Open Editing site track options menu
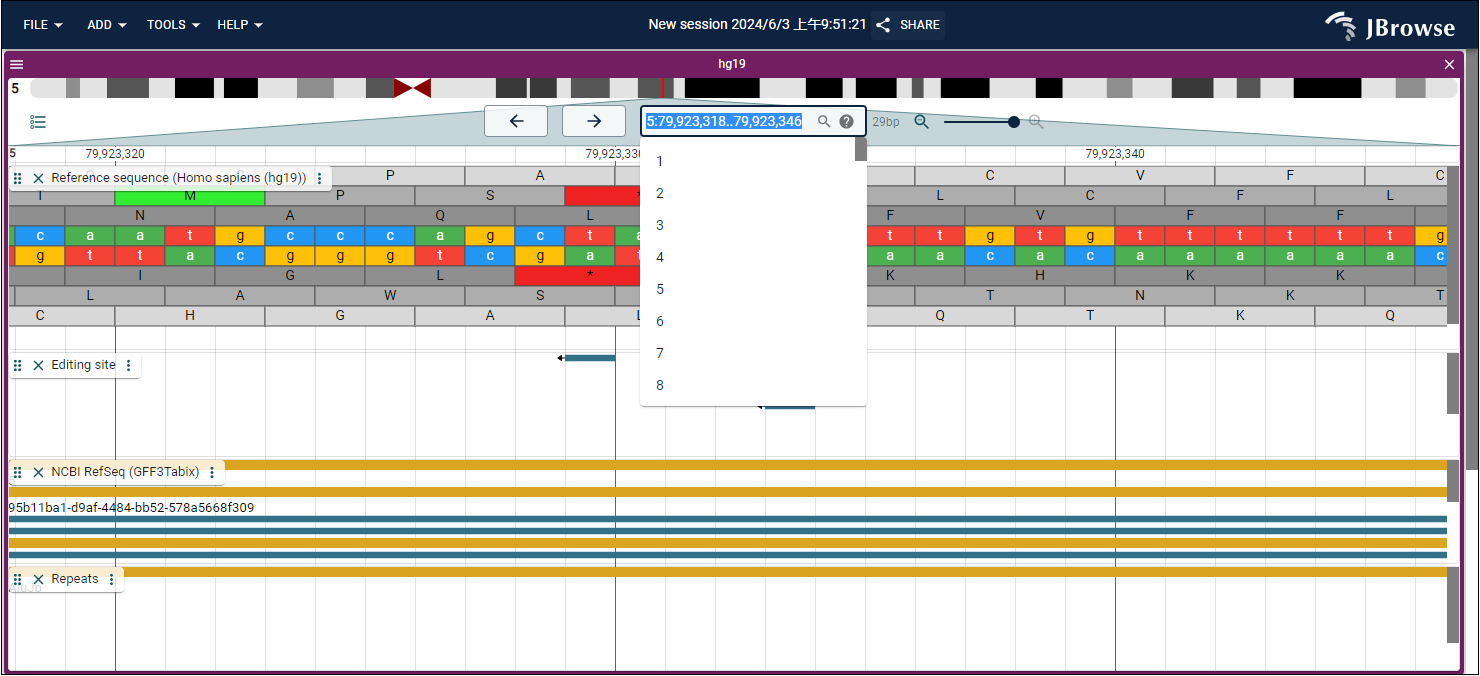Screen dimensions: 1480x676 click(x=128, y=365)
